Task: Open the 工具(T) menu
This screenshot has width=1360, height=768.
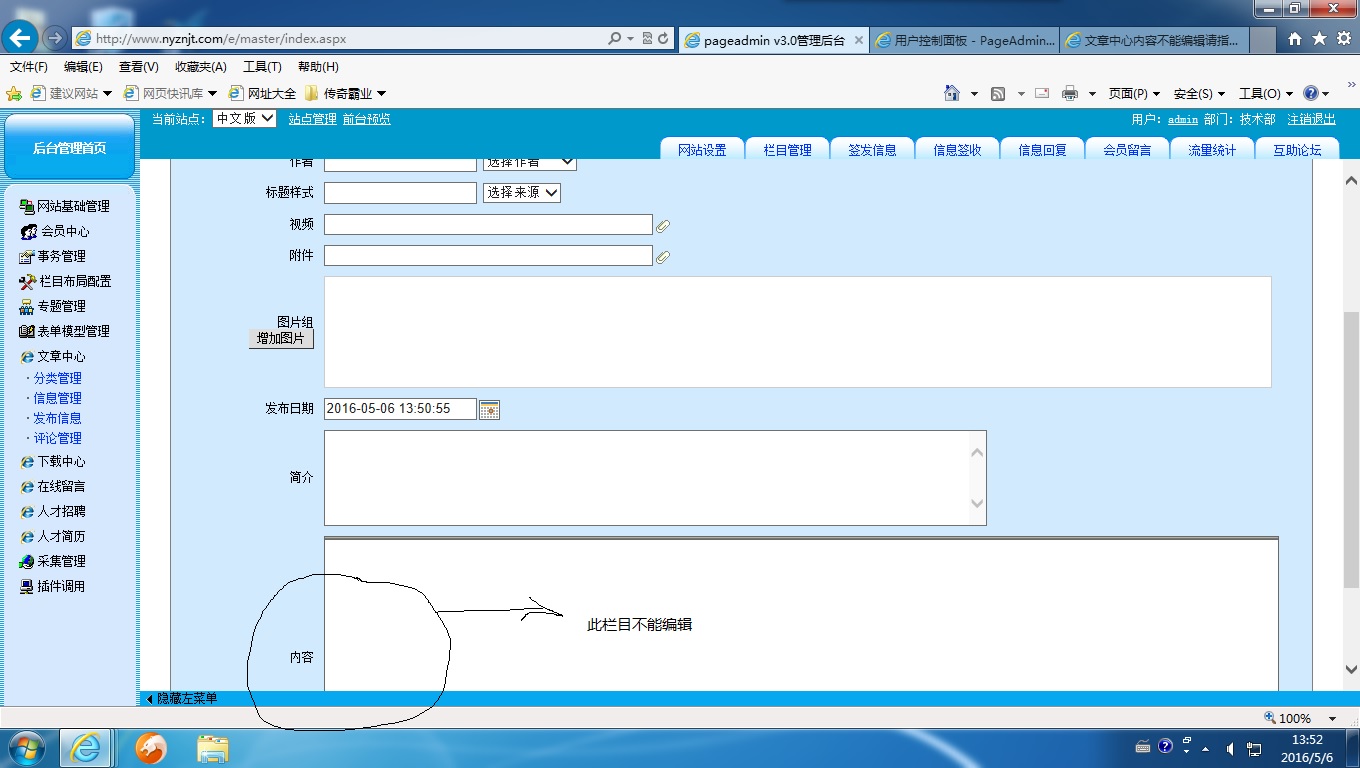Action: click(x=262, y=67)
